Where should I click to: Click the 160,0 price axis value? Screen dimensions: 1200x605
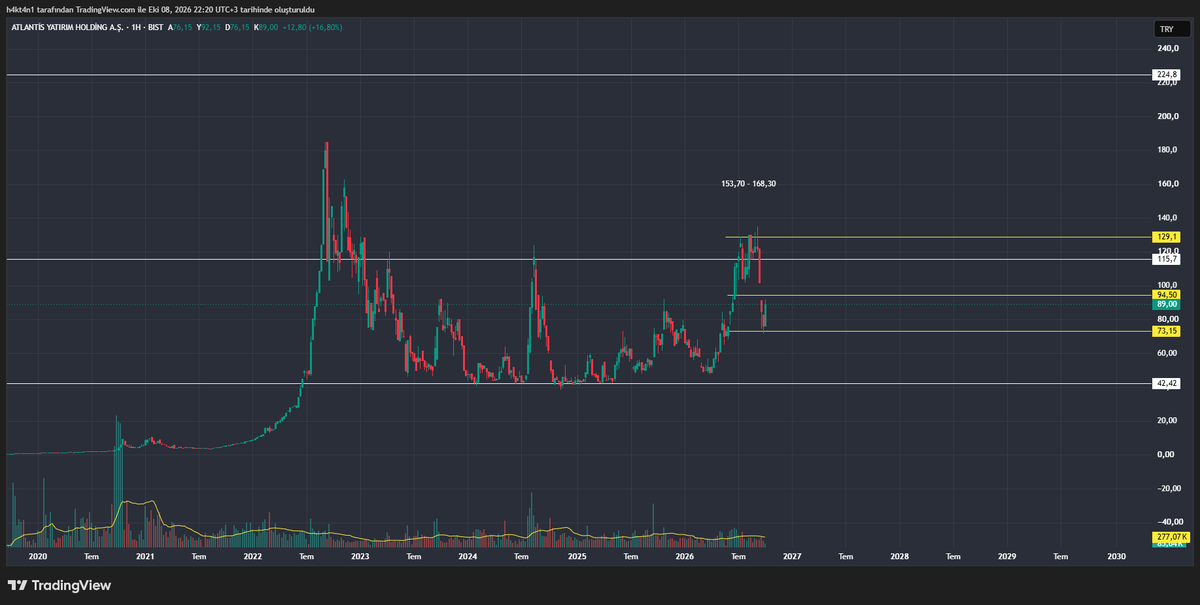tap(1166, 184)
